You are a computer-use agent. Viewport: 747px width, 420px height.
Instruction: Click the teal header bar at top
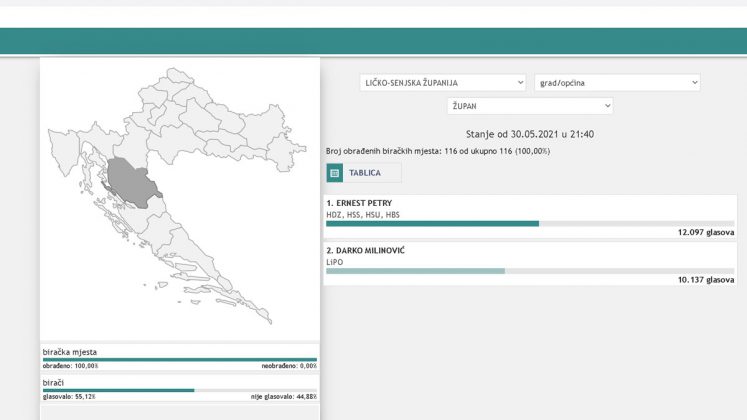[x=373, y=41]
